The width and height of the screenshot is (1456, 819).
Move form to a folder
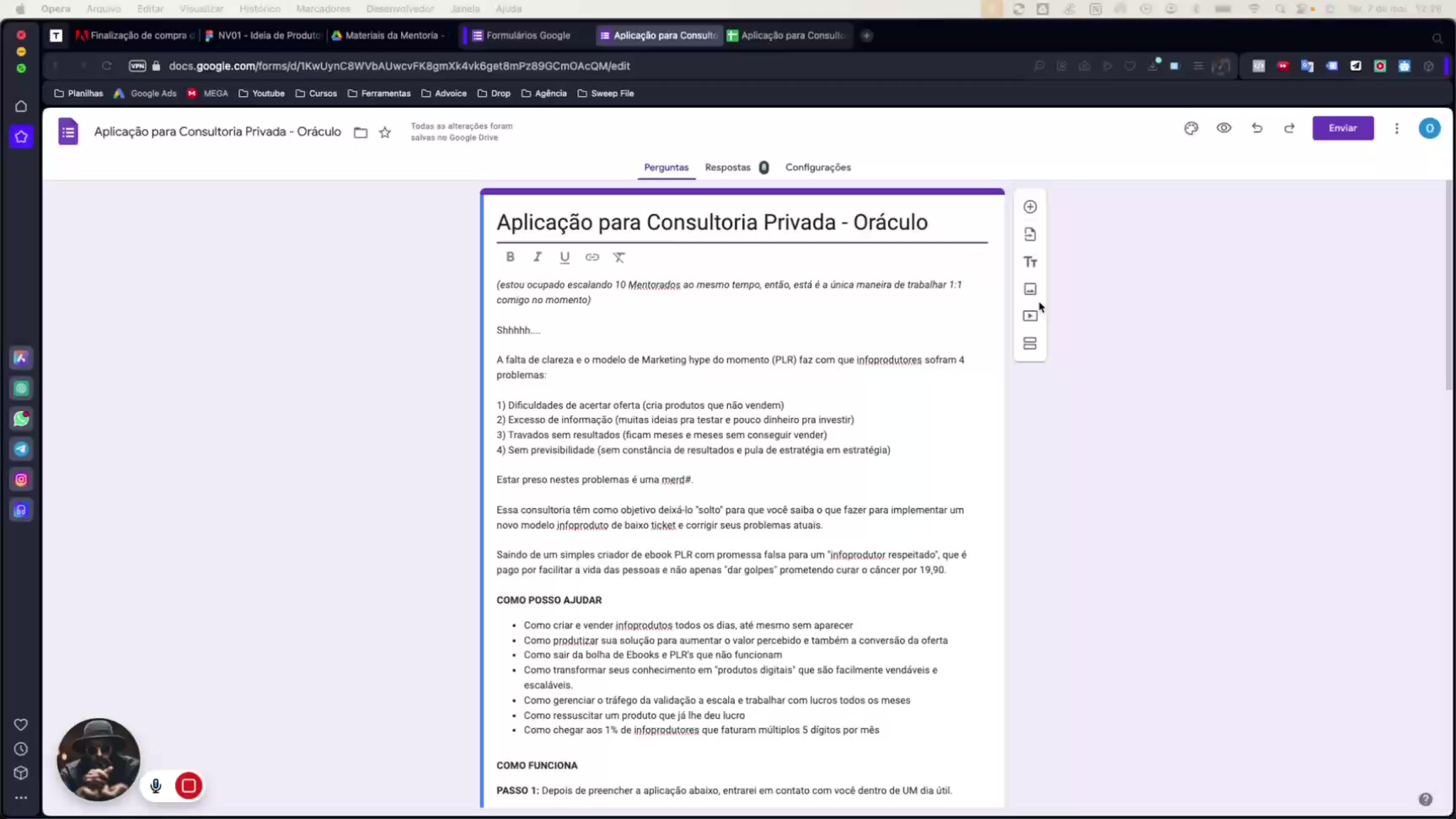[361, 132]
